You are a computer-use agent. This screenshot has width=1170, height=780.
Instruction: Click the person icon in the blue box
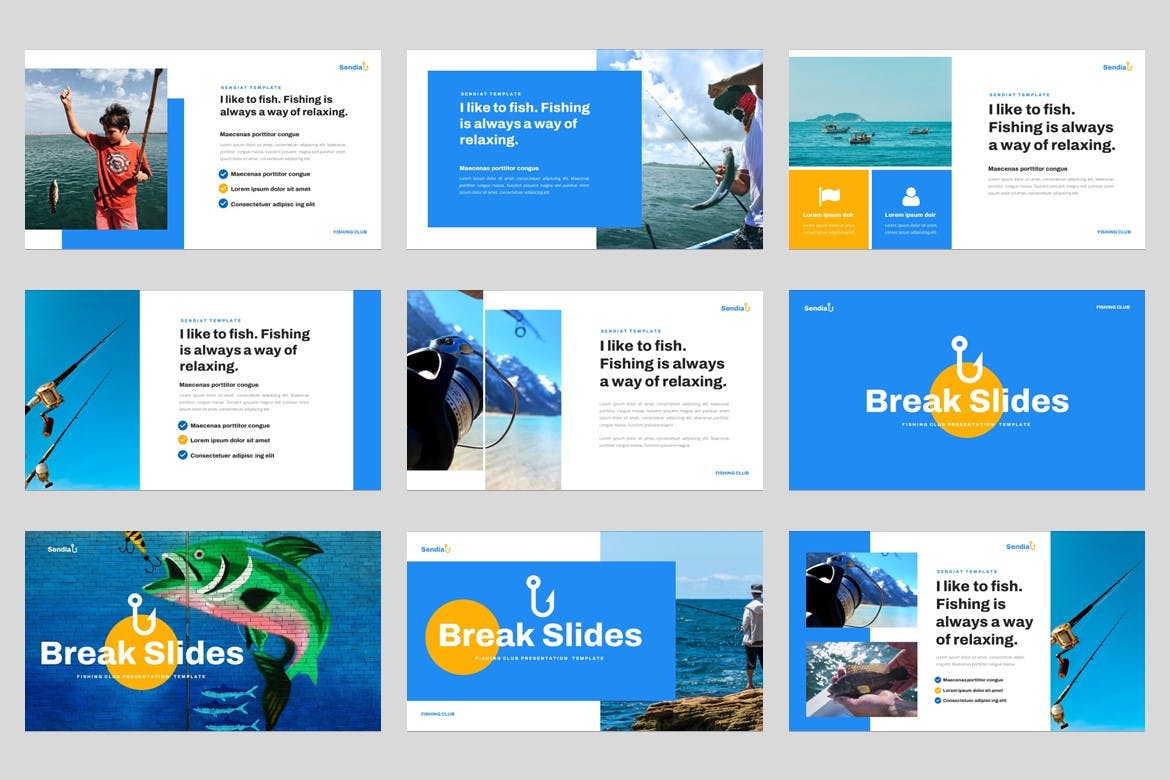(x=910, y=196)
